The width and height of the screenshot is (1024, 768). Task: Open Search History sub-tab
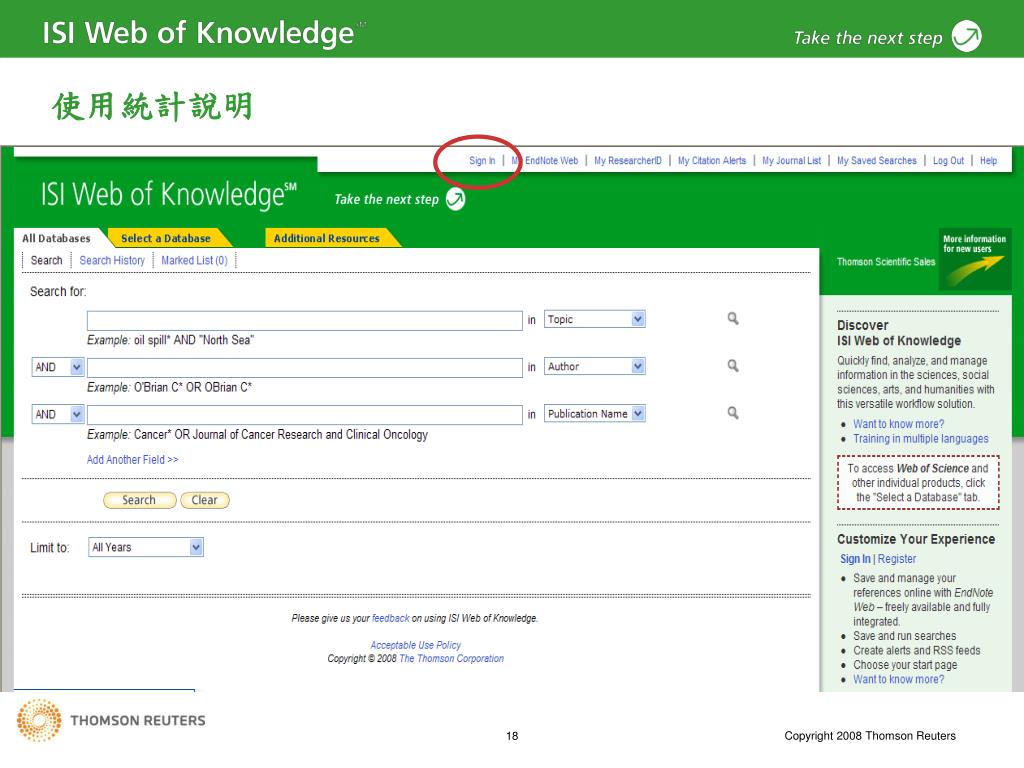[x=112, y=261]
